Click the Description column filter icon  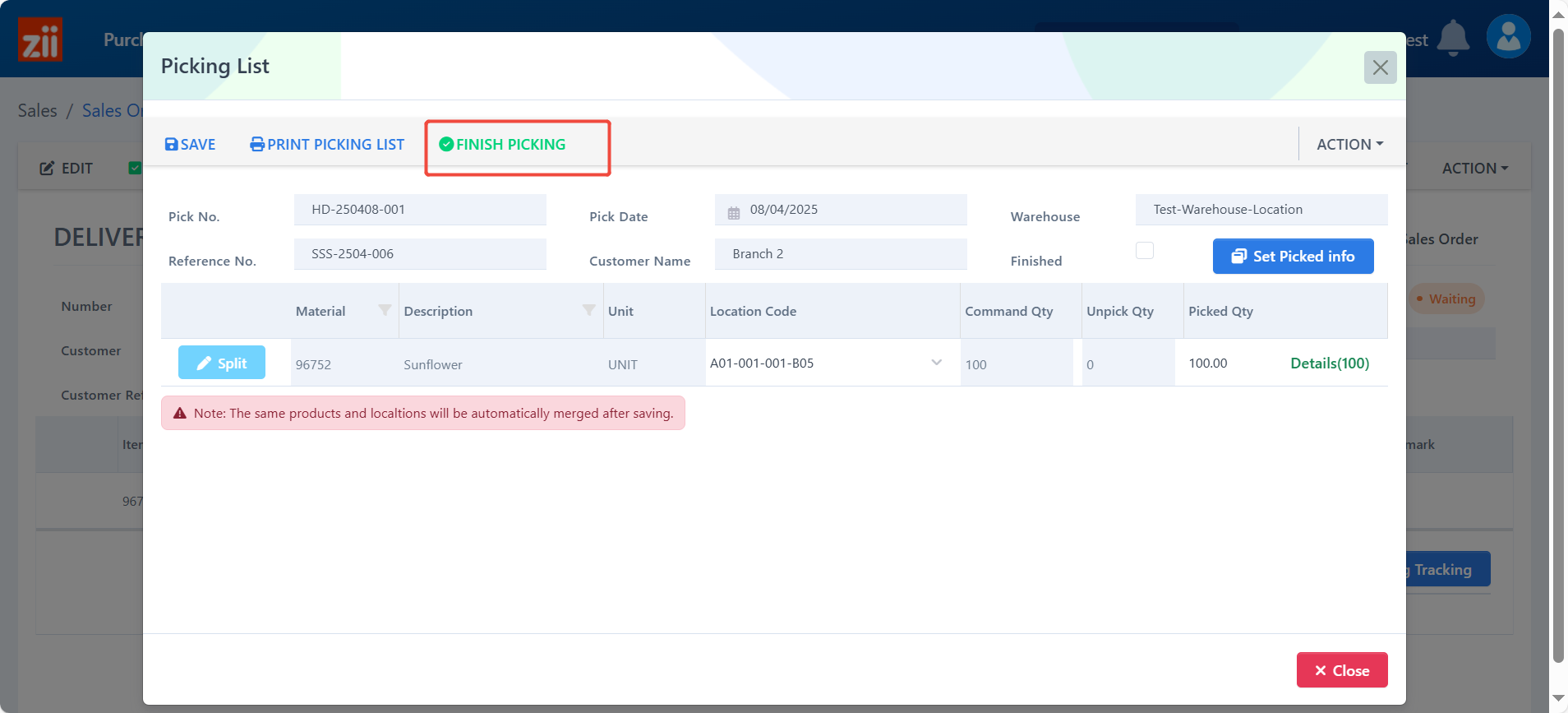coord(588,310)
